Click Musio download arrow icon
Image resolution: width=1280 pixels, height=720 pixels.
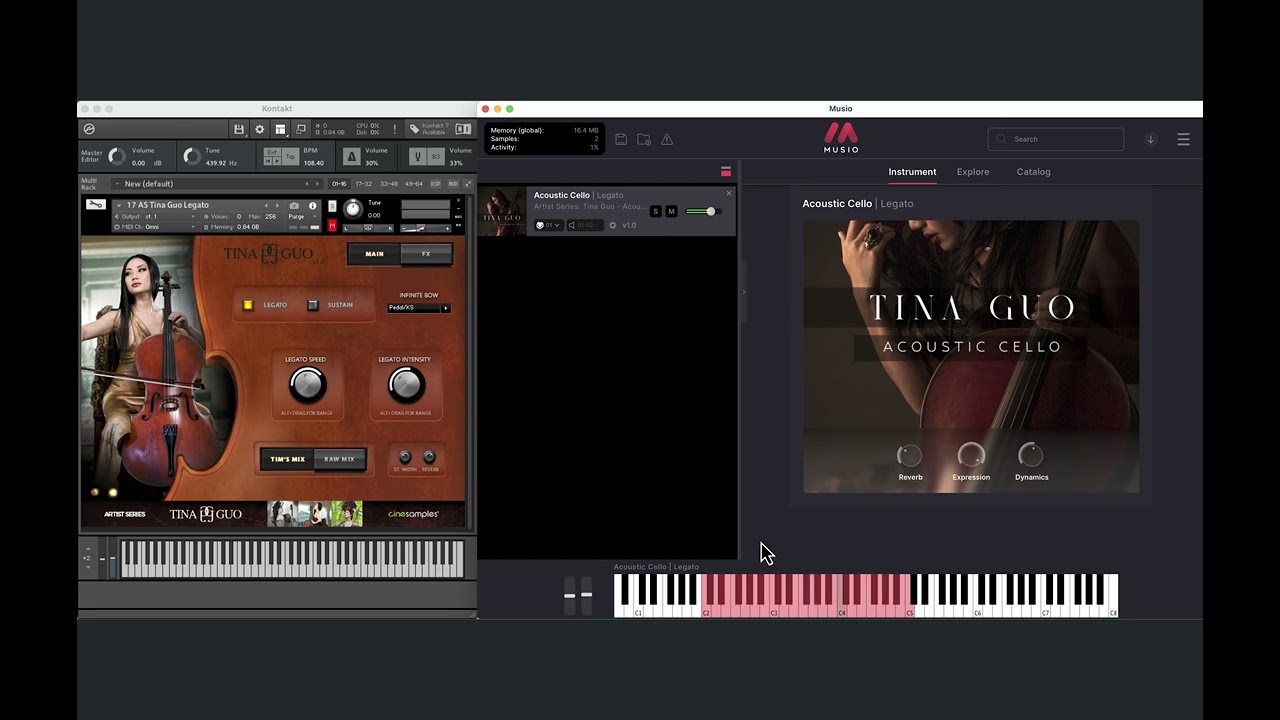(x=1151, y=139)
